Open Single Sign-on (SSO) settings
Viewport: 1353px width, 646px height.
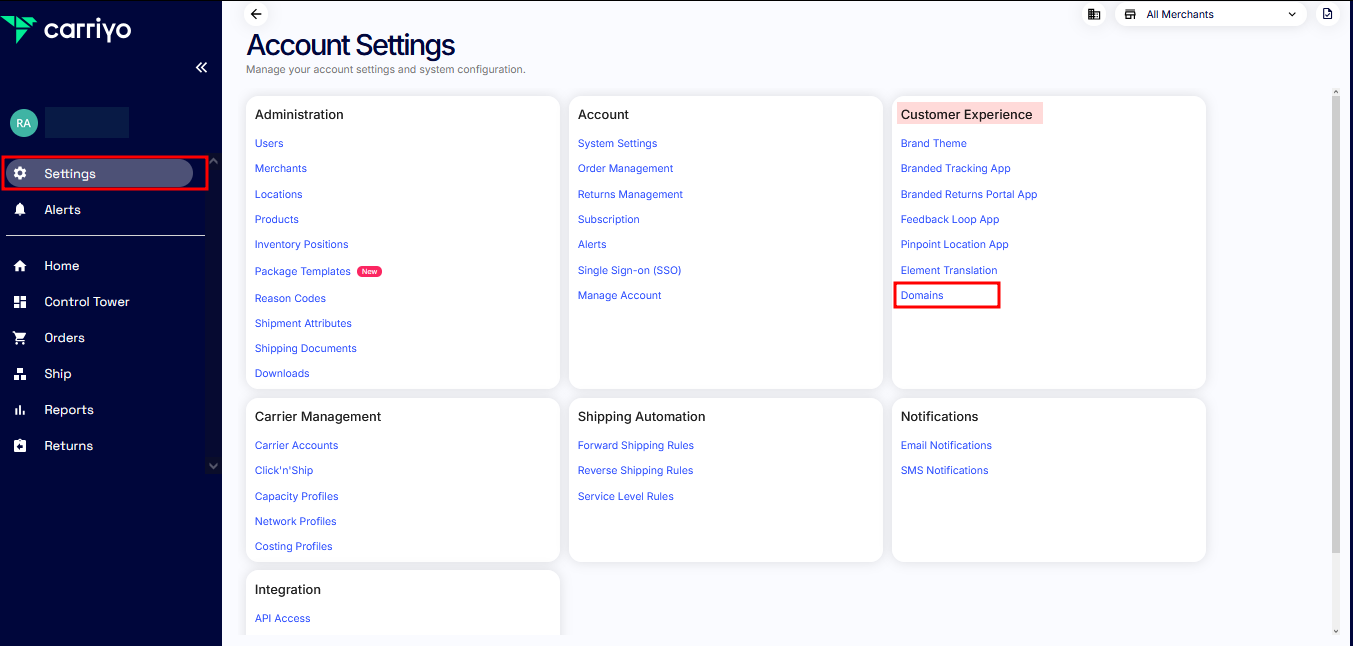coord(629,270)
